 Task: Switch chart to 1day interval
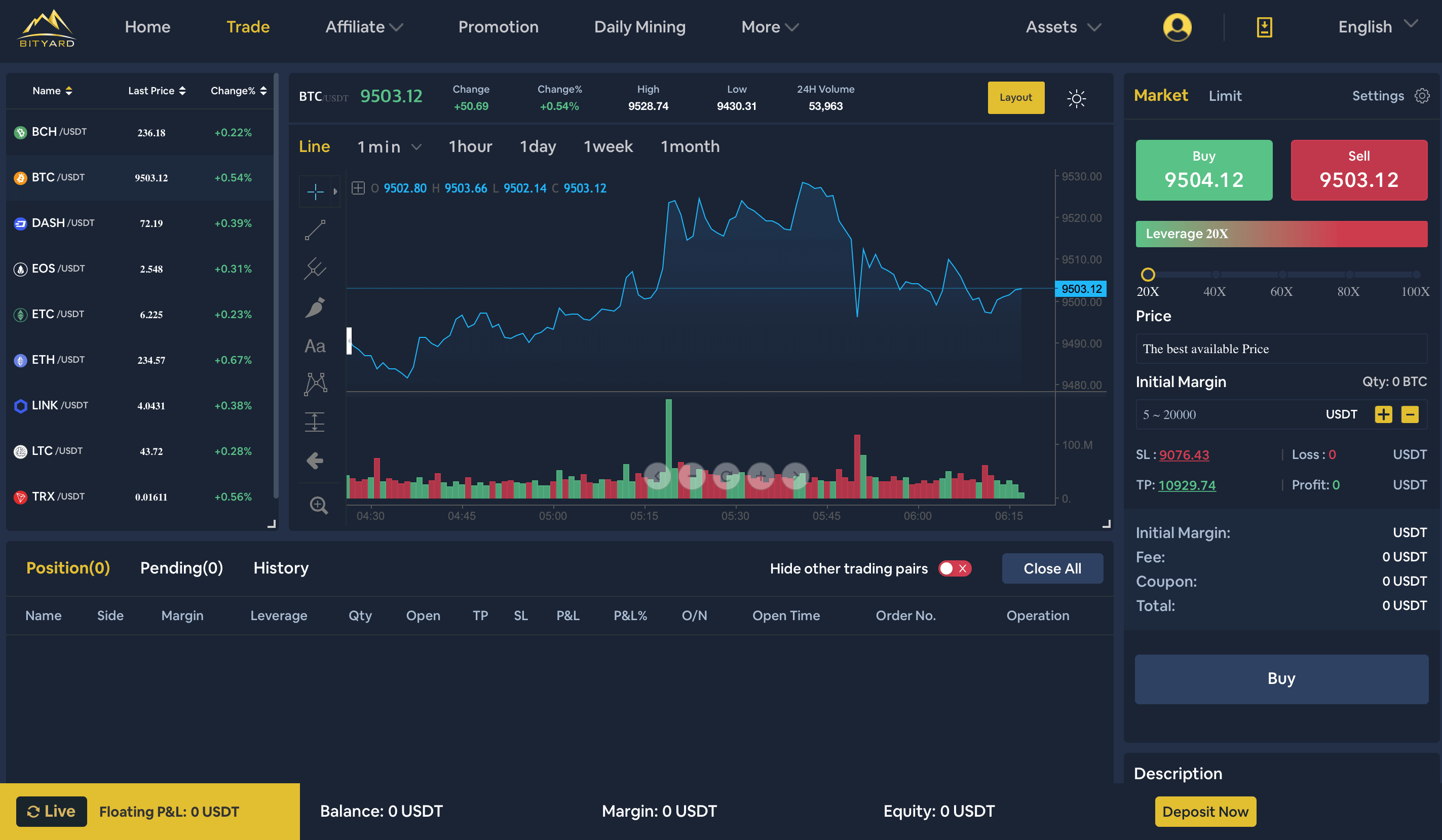[537, 146]
